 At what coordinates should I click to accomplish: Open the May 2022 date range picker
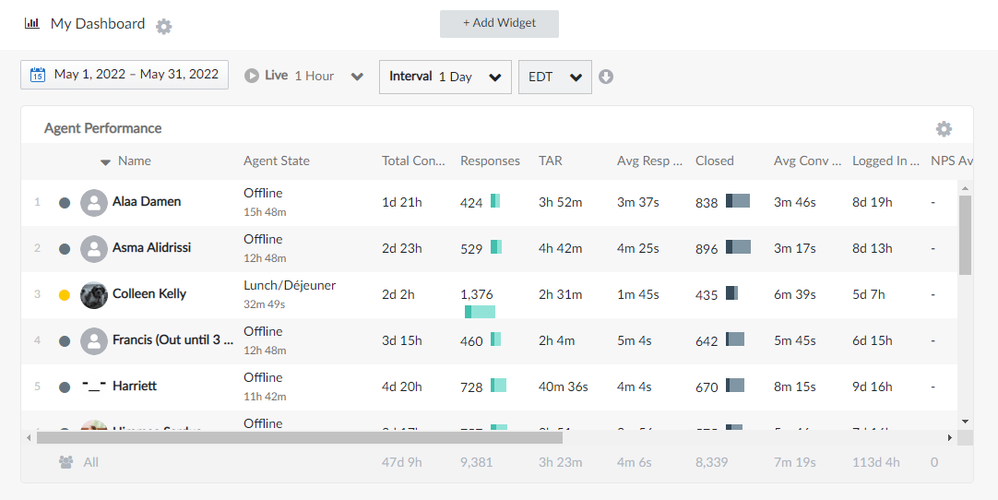(x=135, y=75)
